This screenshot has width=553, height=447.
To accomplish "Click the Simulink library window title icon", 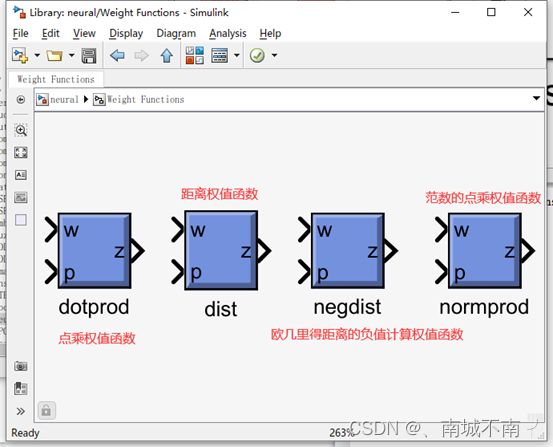I will point(19,12).
